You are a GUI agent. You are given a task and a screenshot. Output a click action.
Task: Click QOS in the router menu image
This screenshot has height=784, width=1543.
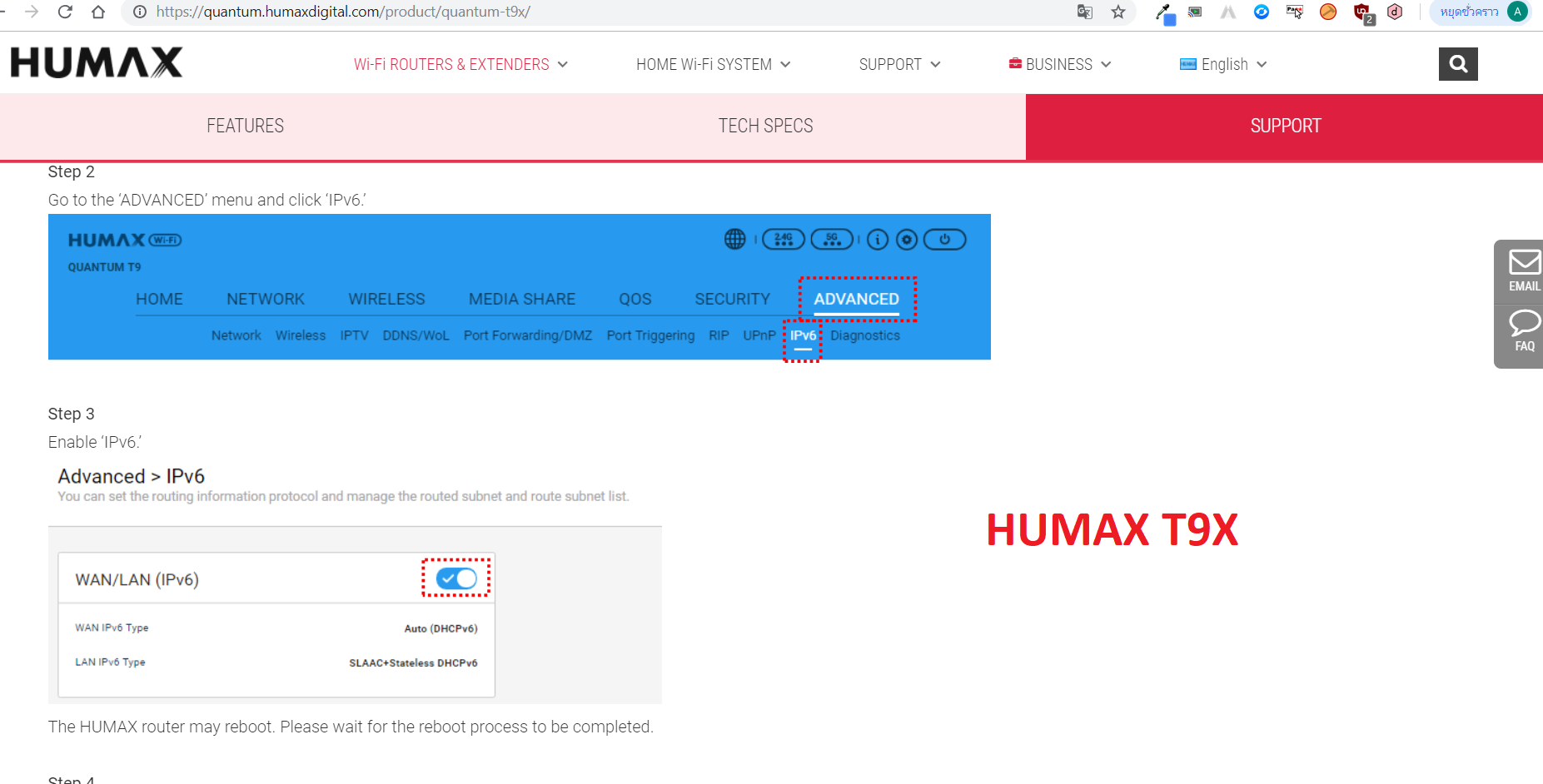pyautogui.click(x=635, y=299)
